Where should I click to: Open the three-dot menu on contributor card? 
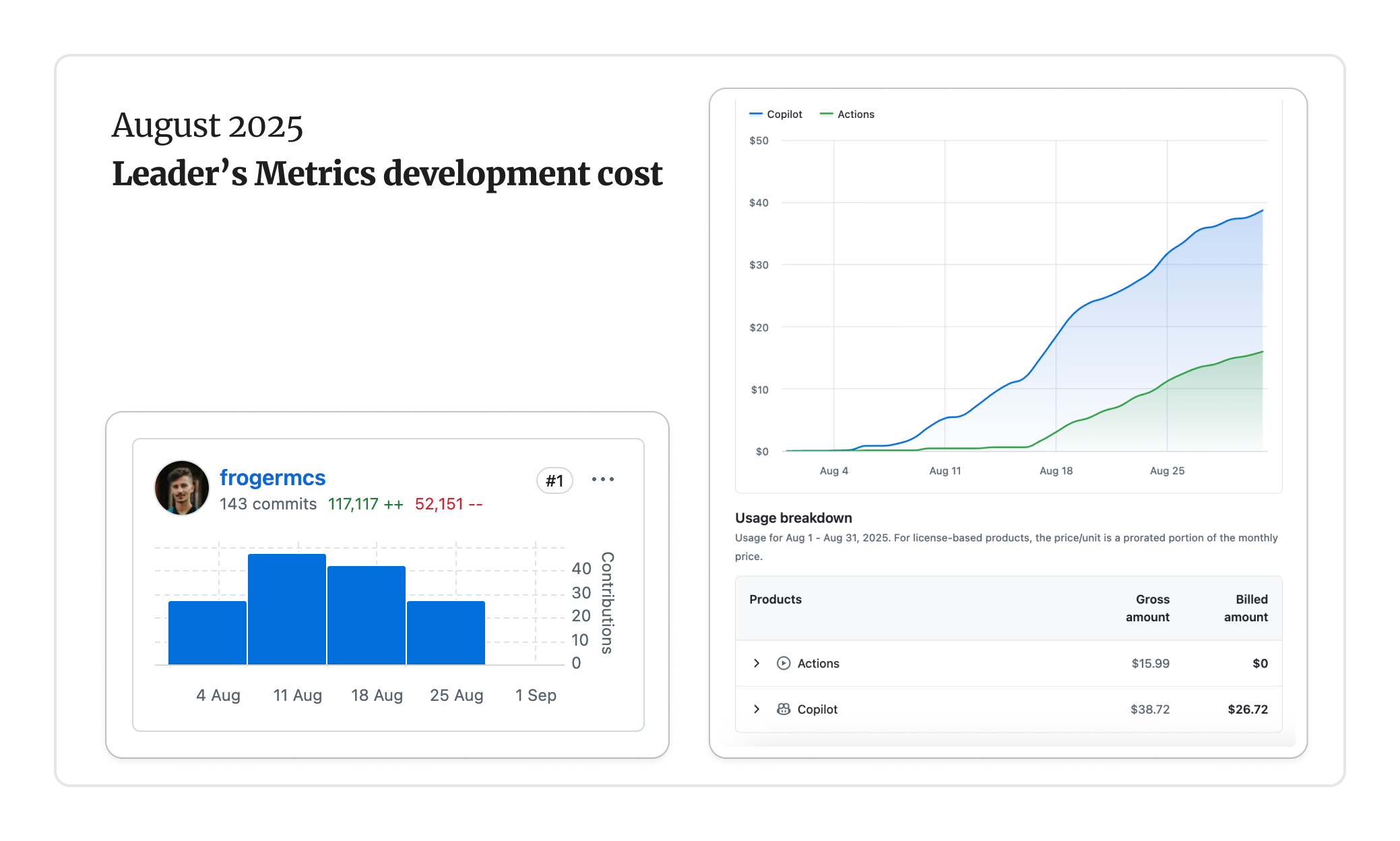pyautogui.click(x=602, y=479)
